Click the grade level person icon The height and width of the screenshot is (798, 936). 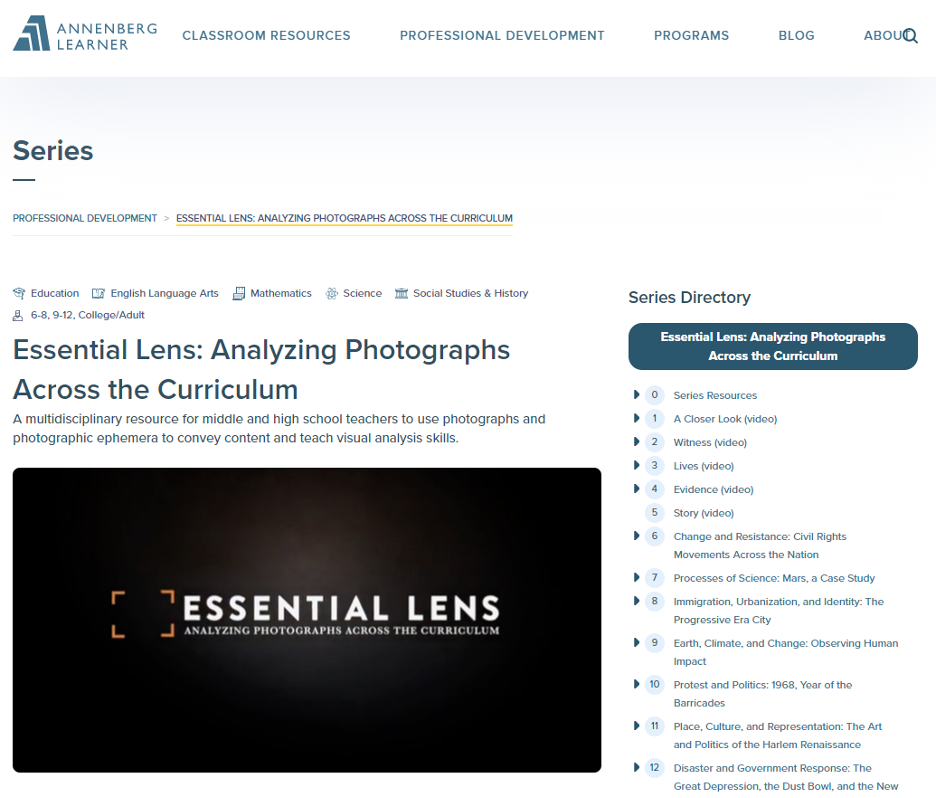point(18,315)
